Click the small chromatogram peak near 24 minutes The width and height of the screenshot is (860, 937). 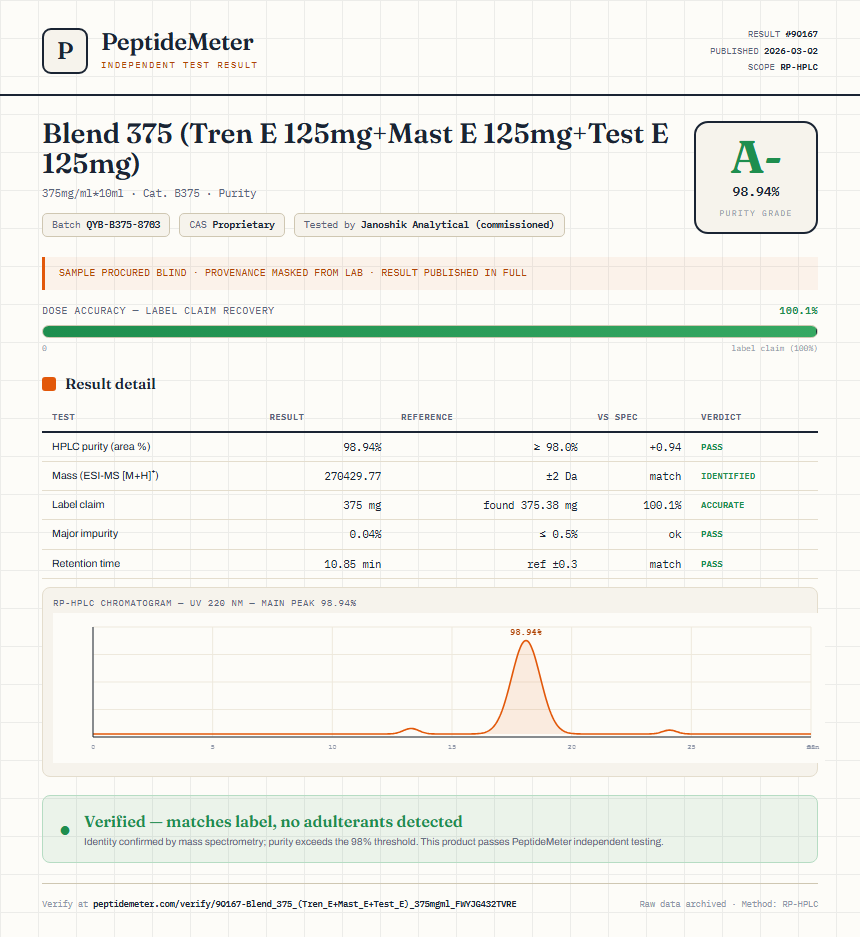coord(670,731)
